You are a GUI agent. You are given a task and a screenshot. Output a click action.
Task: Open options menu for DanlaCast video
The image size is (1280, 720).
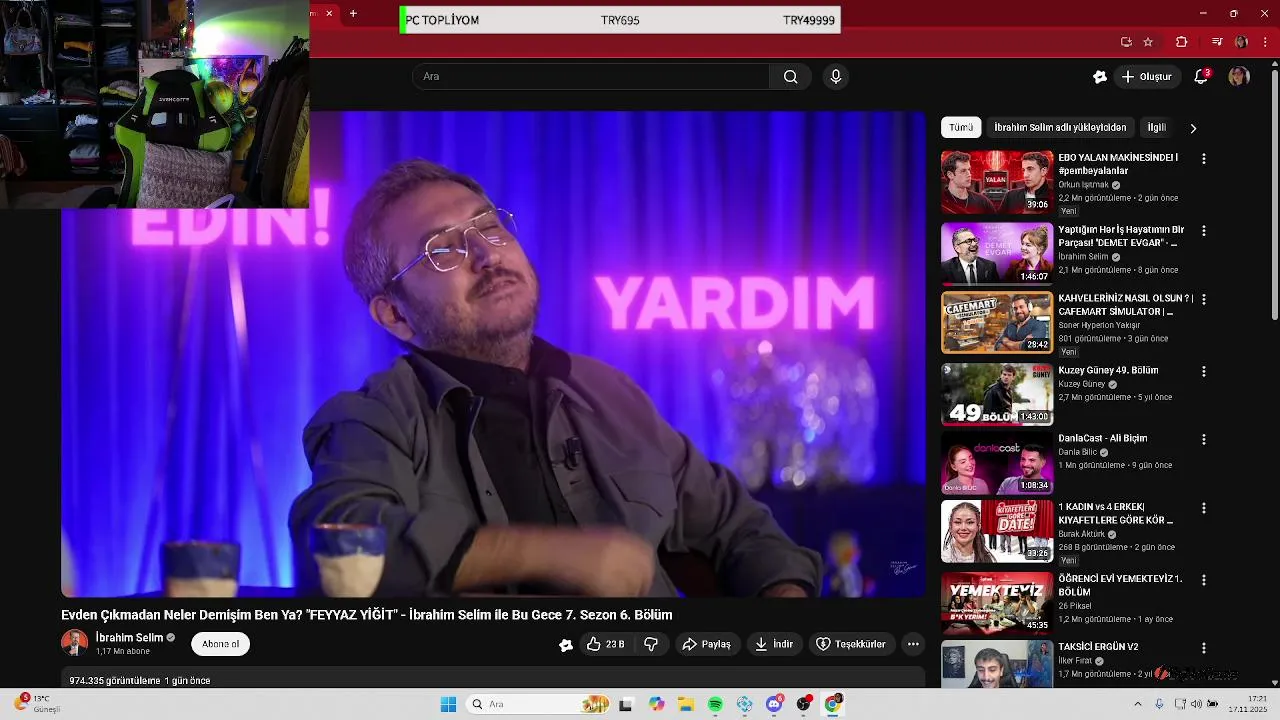[x=1204, y=439]
